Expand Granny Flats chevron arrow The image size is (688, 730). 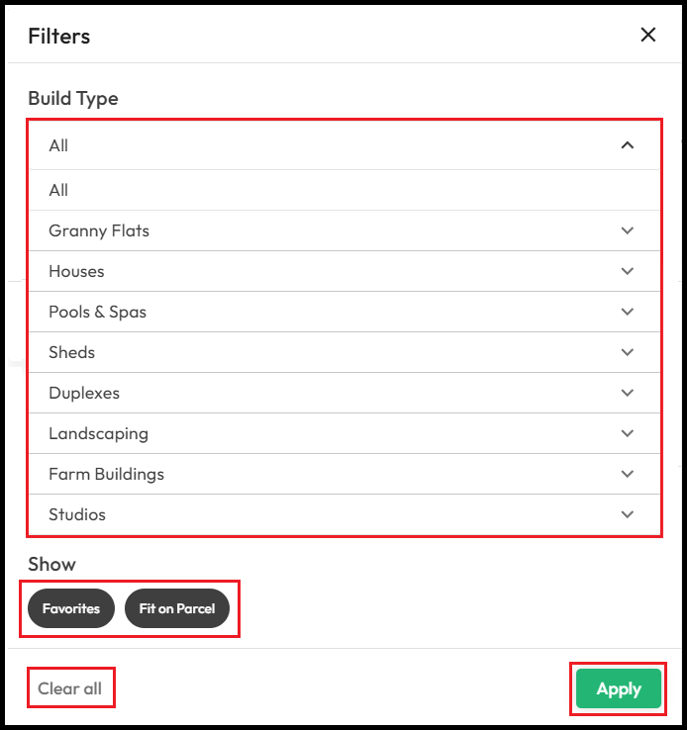tap(627, 230)
